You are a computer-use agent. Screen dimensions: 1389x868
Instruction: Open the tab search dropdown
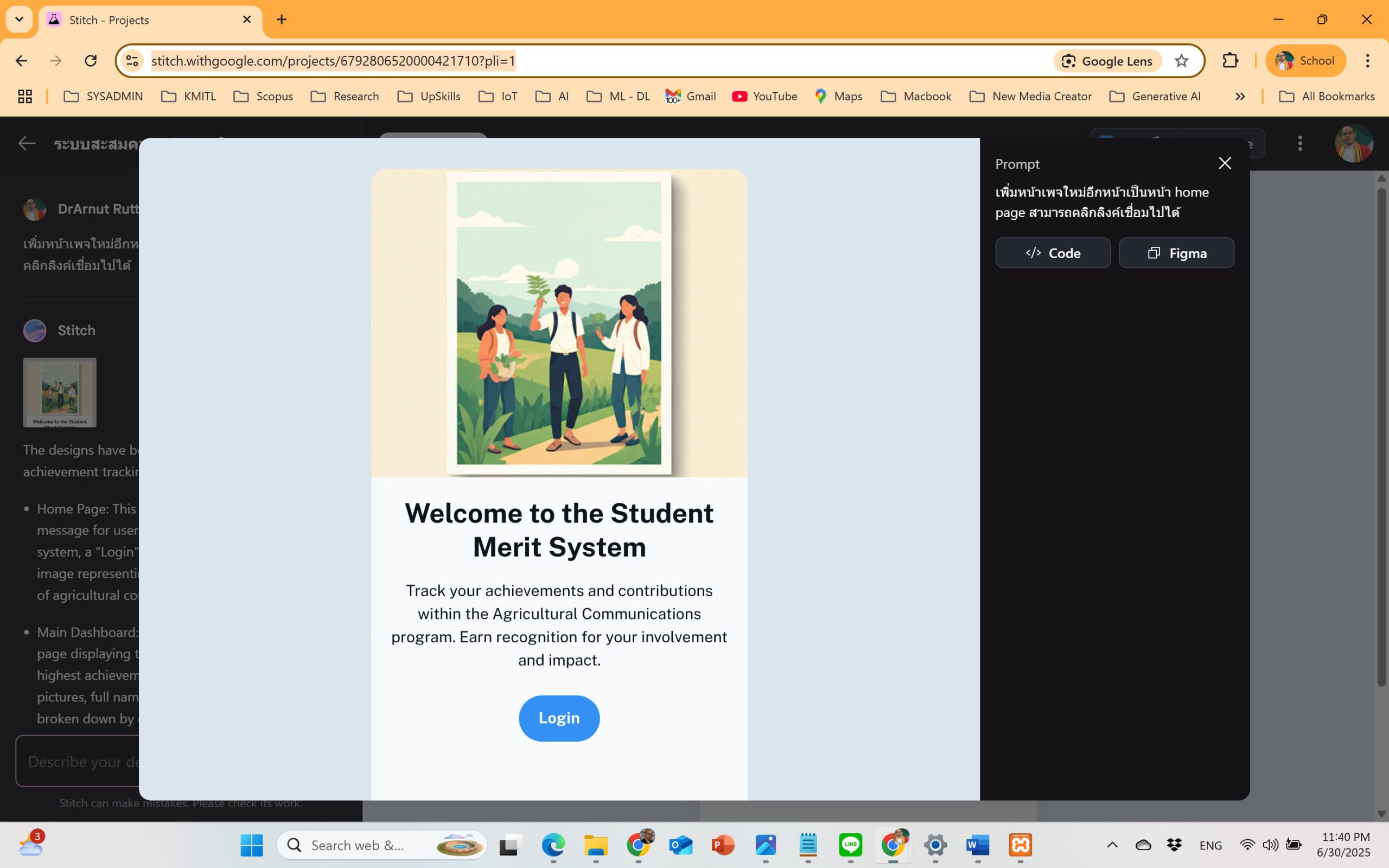point(19,20)
